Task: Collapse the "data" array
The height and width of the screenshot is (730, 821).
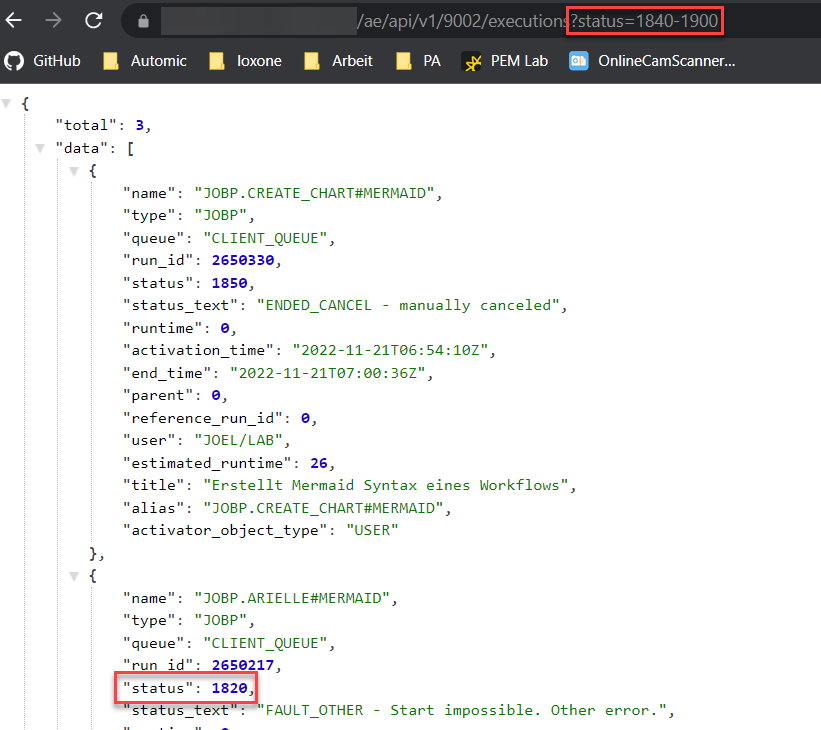Action: tap(40, 148)
